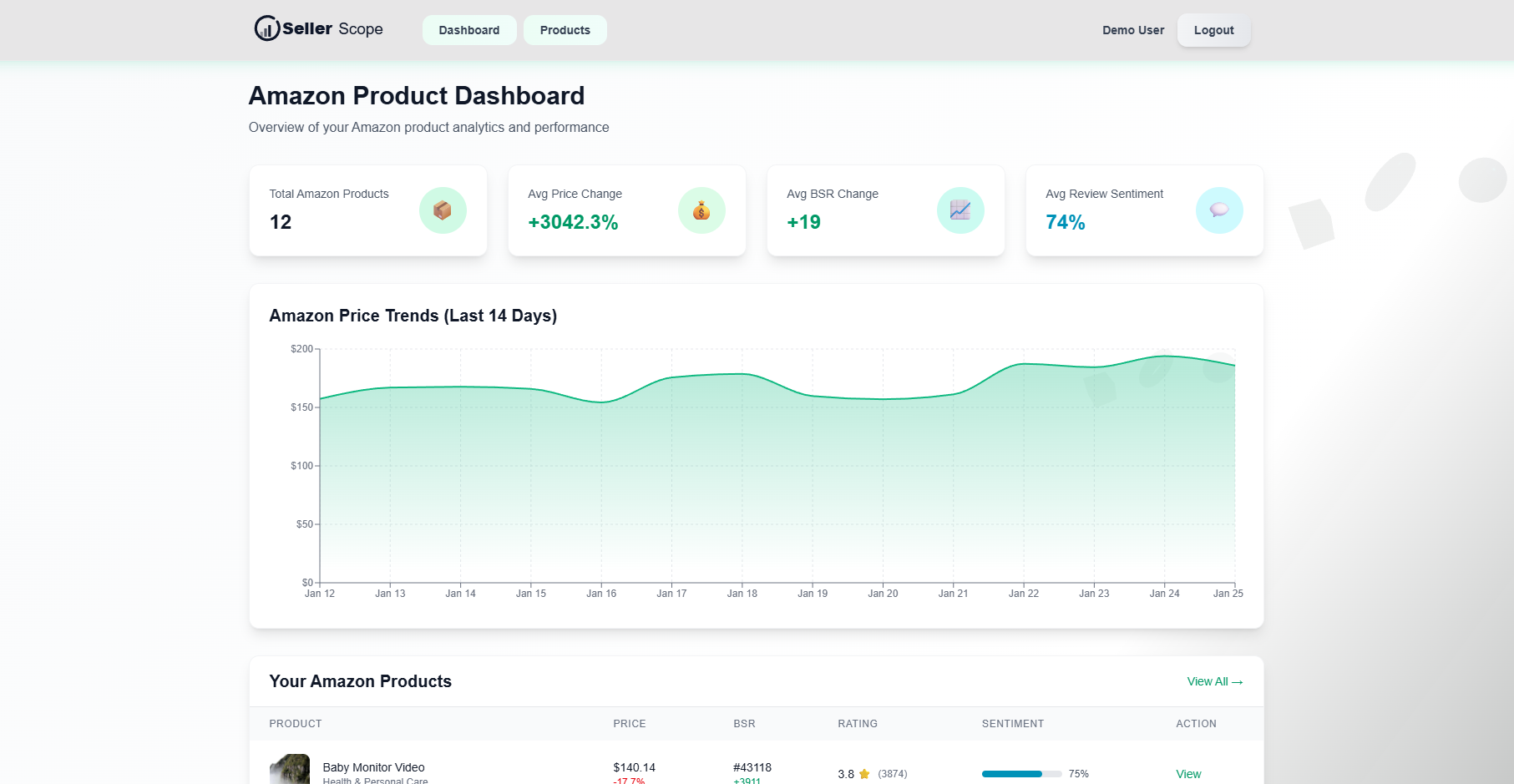Viewport: 1514px width, 784px height.
Task: Click the +19 BSR change value
Action: 803,222
